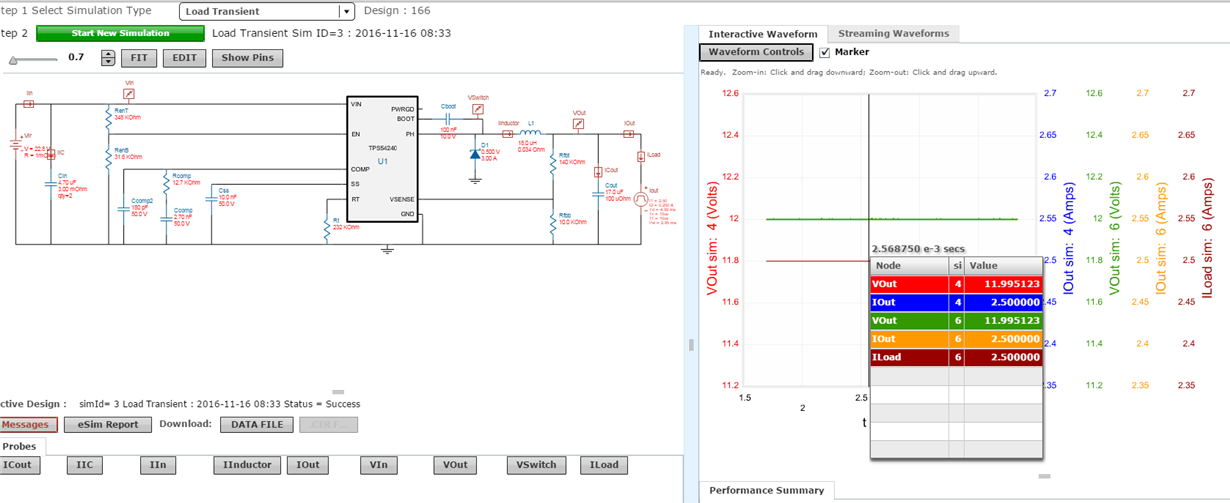Click the IInductor current probe icon
This screenshot has width=1230, height=503.
(x=507, y=133)
